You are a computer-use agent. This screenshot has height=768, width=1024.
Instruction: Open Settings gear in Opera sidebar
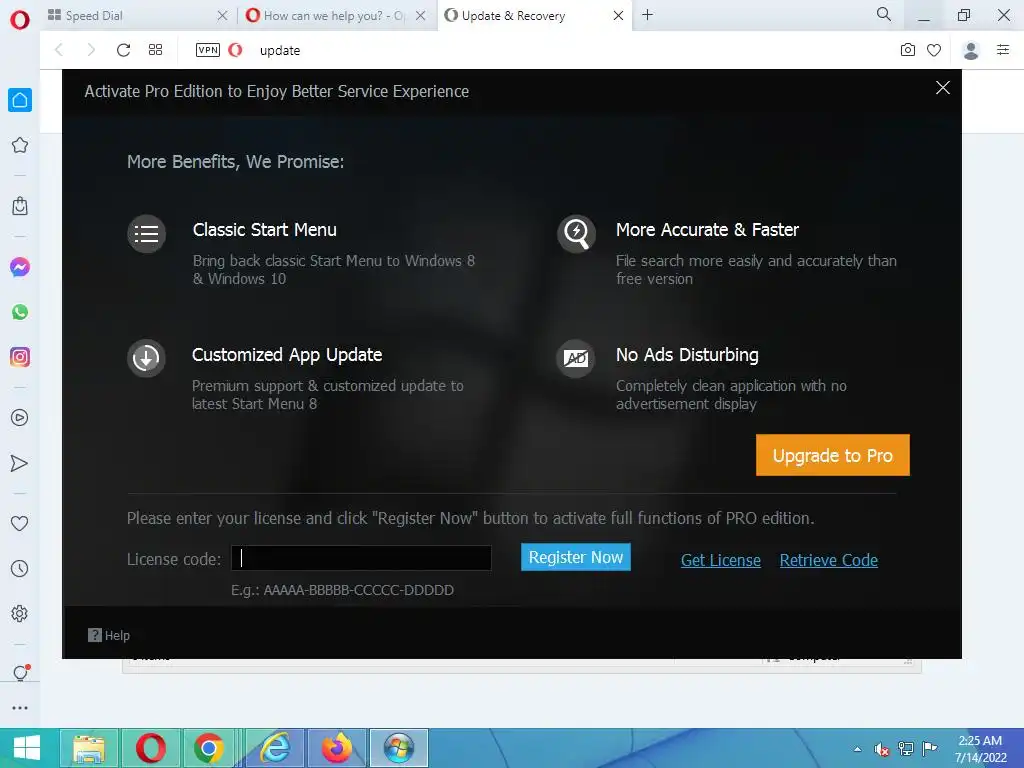pyautogui.click(x=20, y=613)
